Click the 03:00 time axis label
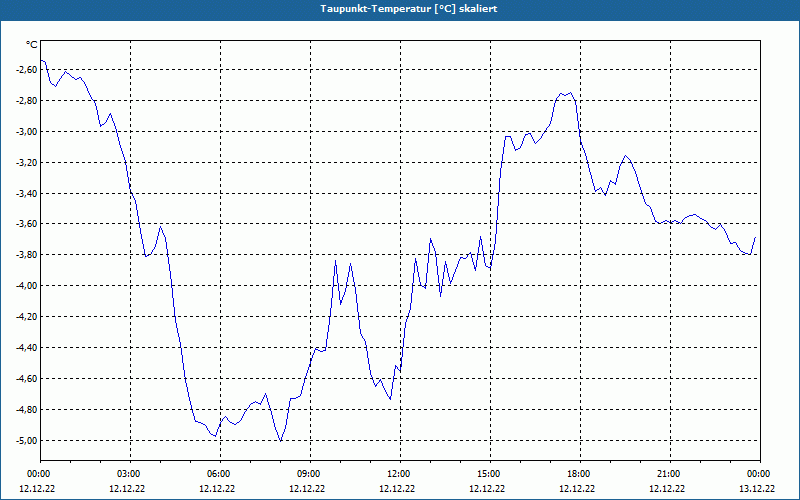 click(131, 474)
